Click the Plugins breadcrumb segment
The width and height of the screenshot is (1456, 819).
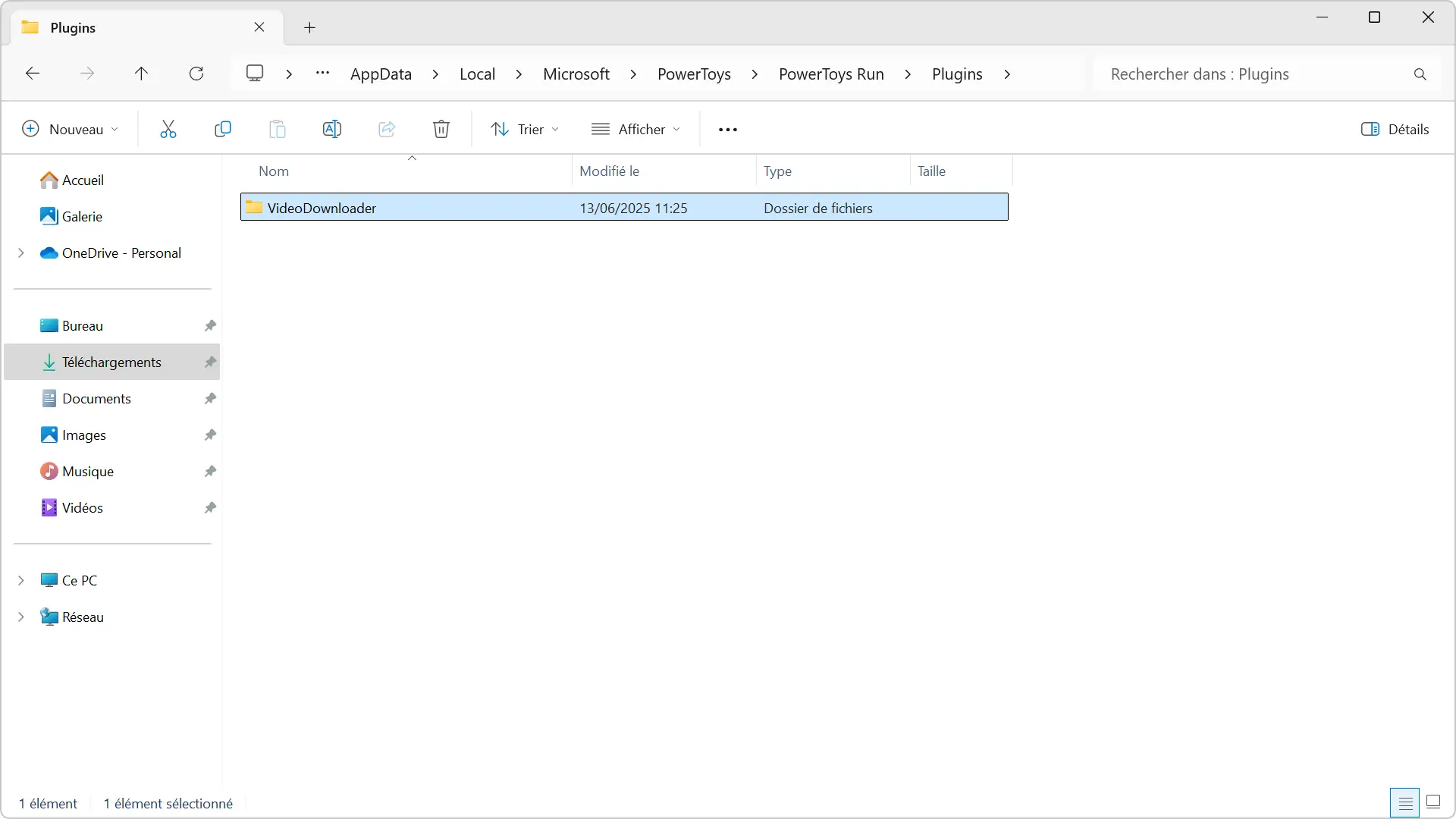coord(957,74)
